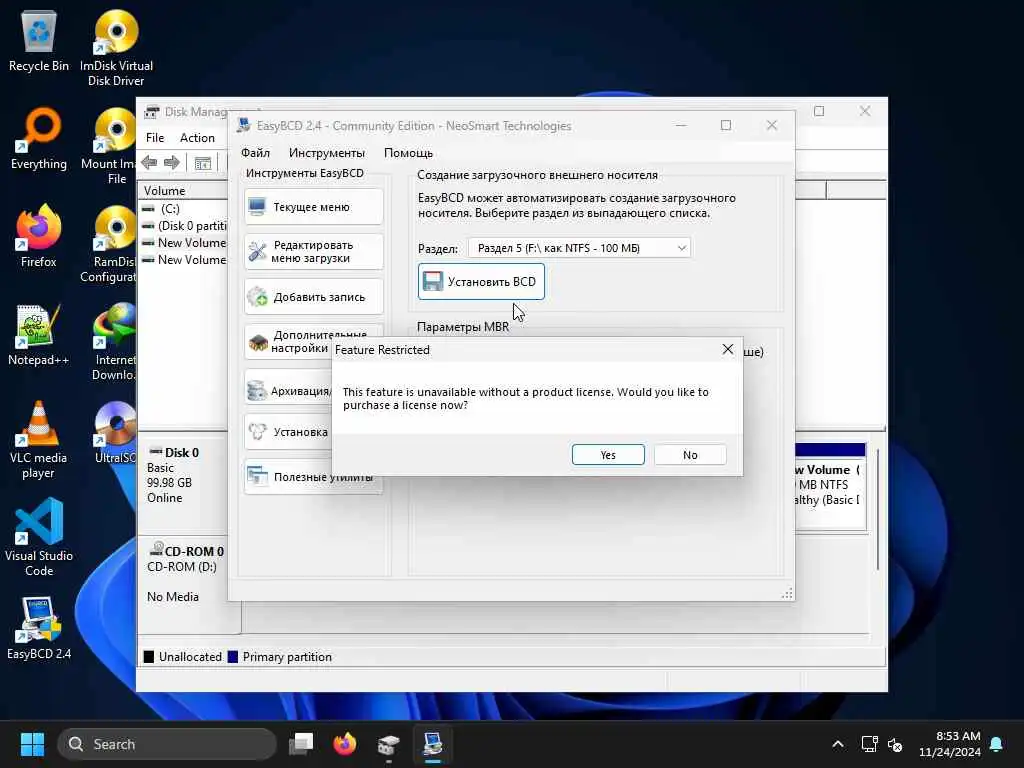
Task: Open Firefox from the taskbar
Action: [345, 744]
